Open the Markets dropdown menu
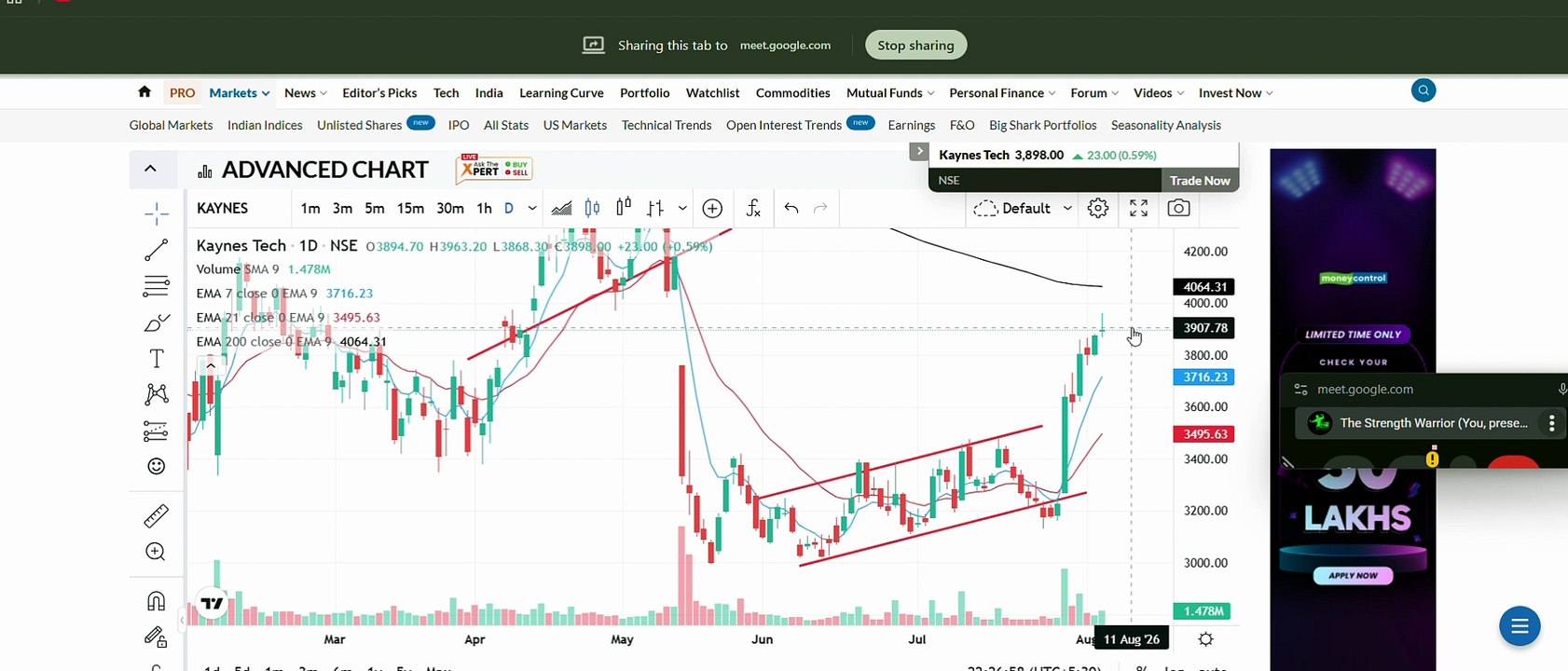The height and width of the screenshot is (671, 1568). 239,92
